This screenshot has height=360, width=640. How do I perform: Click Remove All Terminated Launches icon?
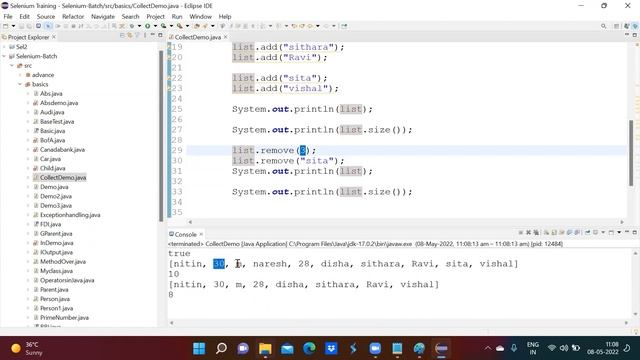[536, 233]
